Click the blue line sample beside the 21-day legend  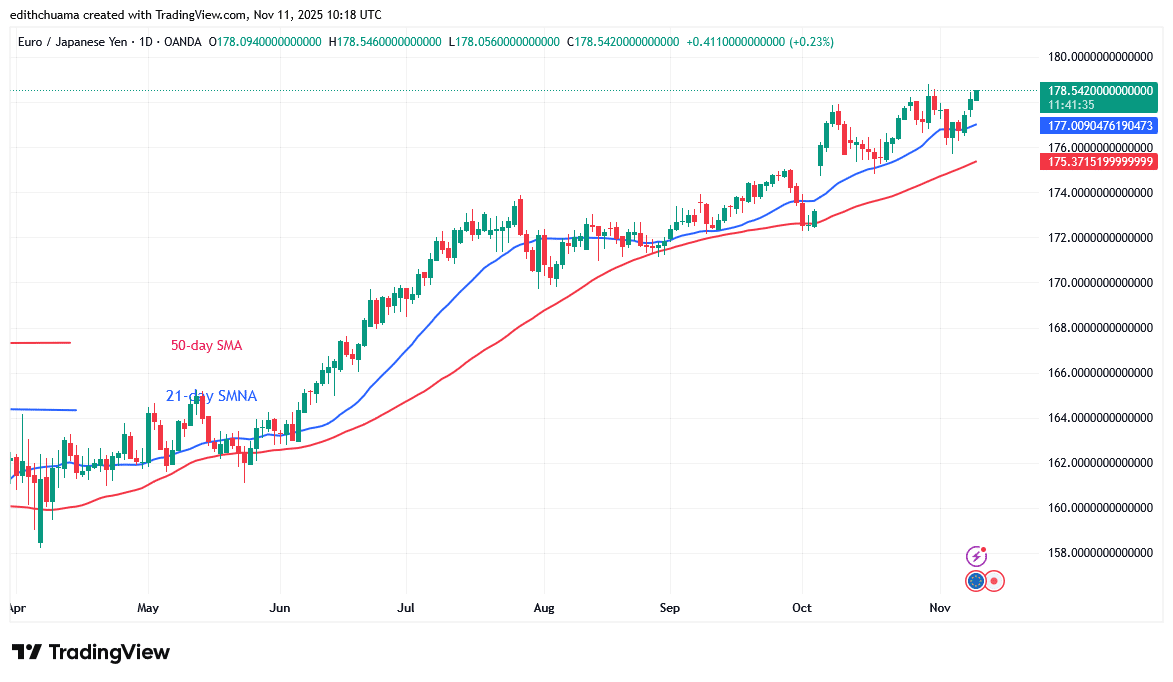tap(43, 409)
